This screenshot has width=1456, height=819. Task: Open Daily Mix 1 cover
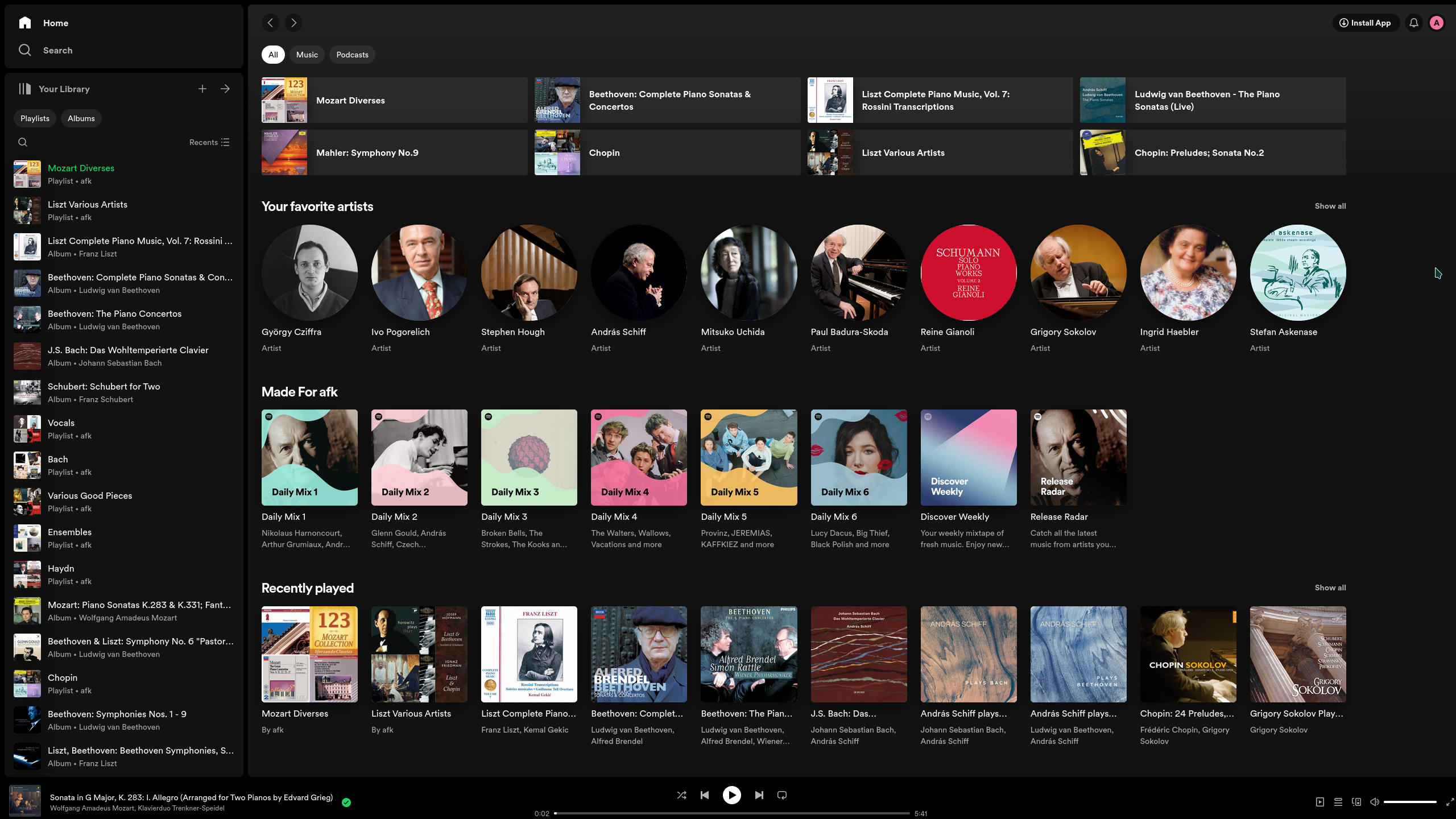[309, 457]
